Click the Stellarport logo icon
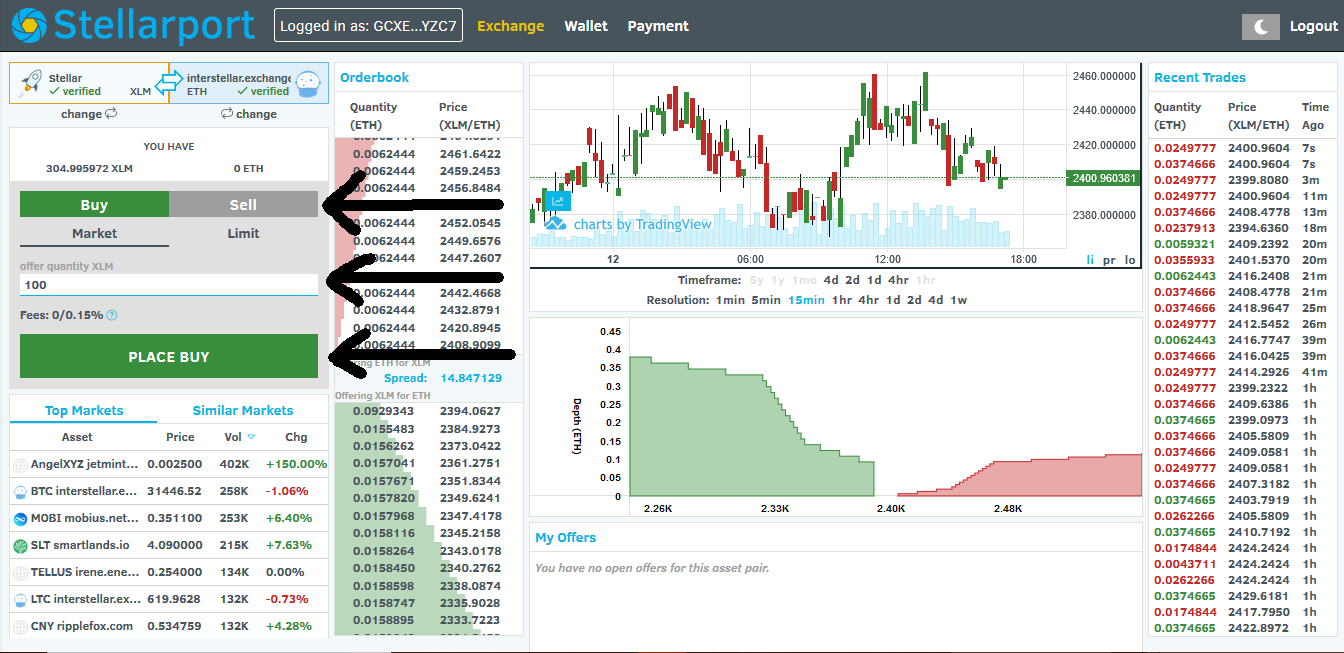This screenshot has width=1344, height=653. tap(28, 25)
